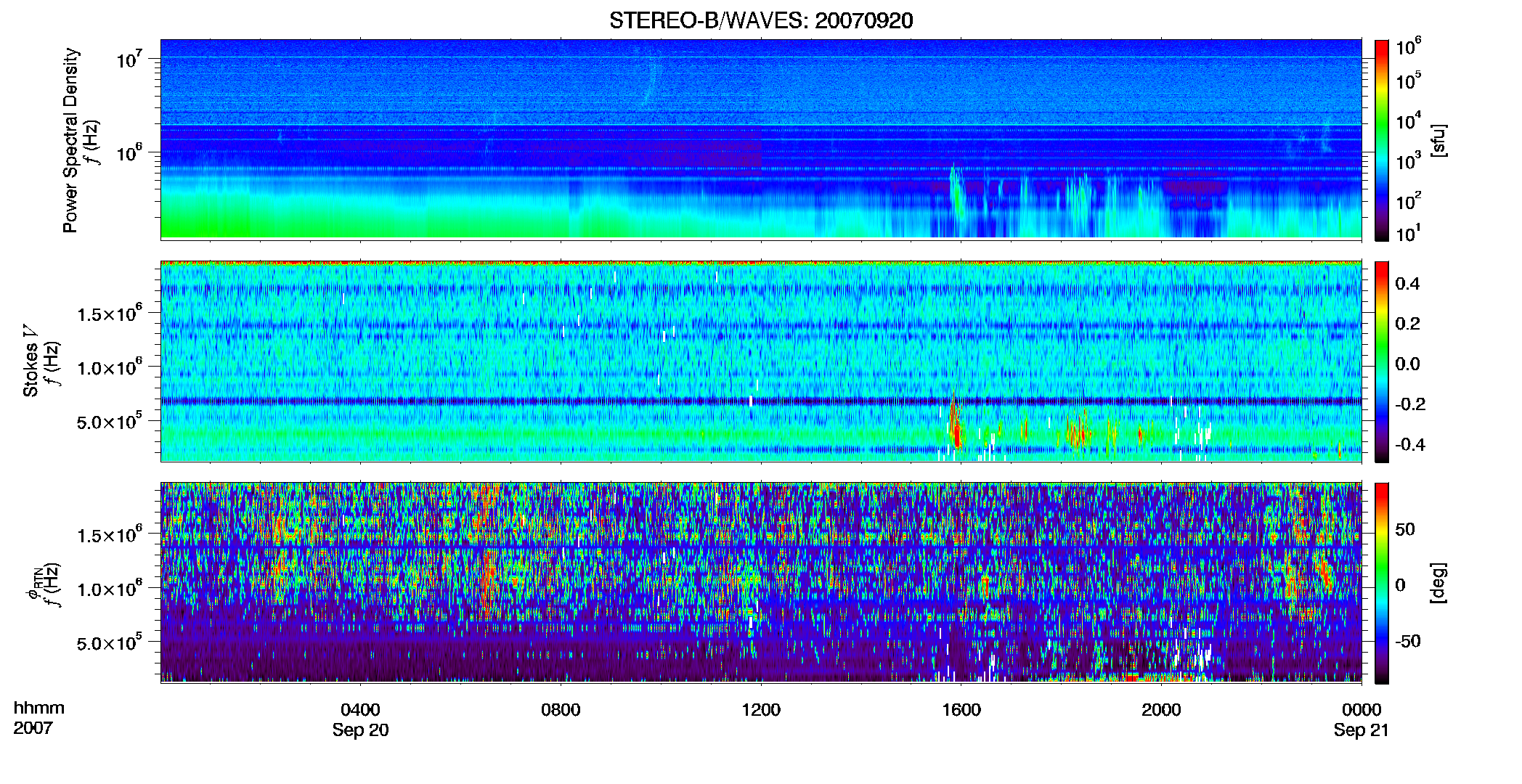Select the 0.4 label on the Stokes color bar
The height and width of the screenshot is (784, 1522).
[x=1407, y=284]
